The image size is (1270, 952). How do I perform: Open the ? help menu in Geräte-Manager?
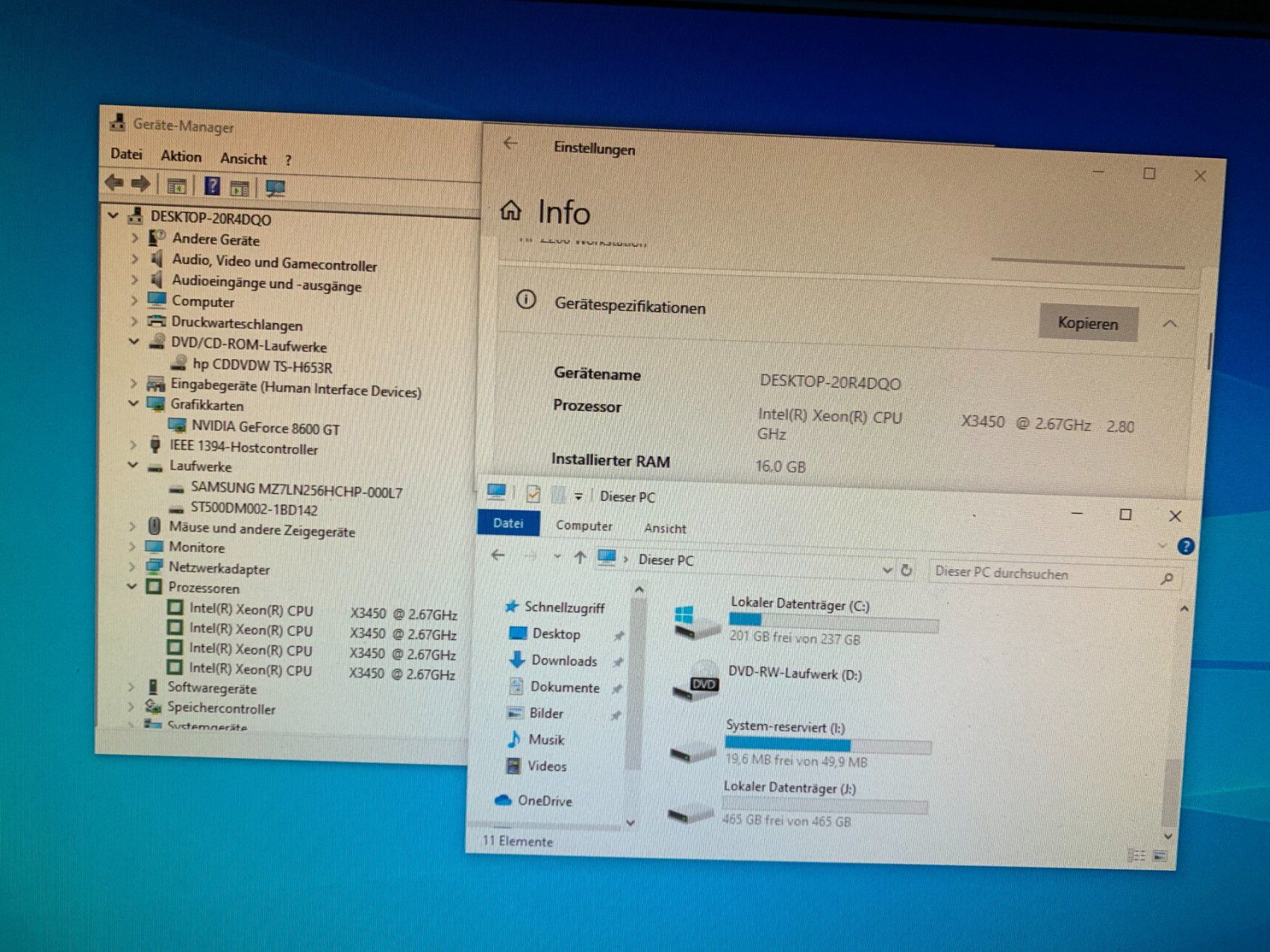click(x=288, y=161)
